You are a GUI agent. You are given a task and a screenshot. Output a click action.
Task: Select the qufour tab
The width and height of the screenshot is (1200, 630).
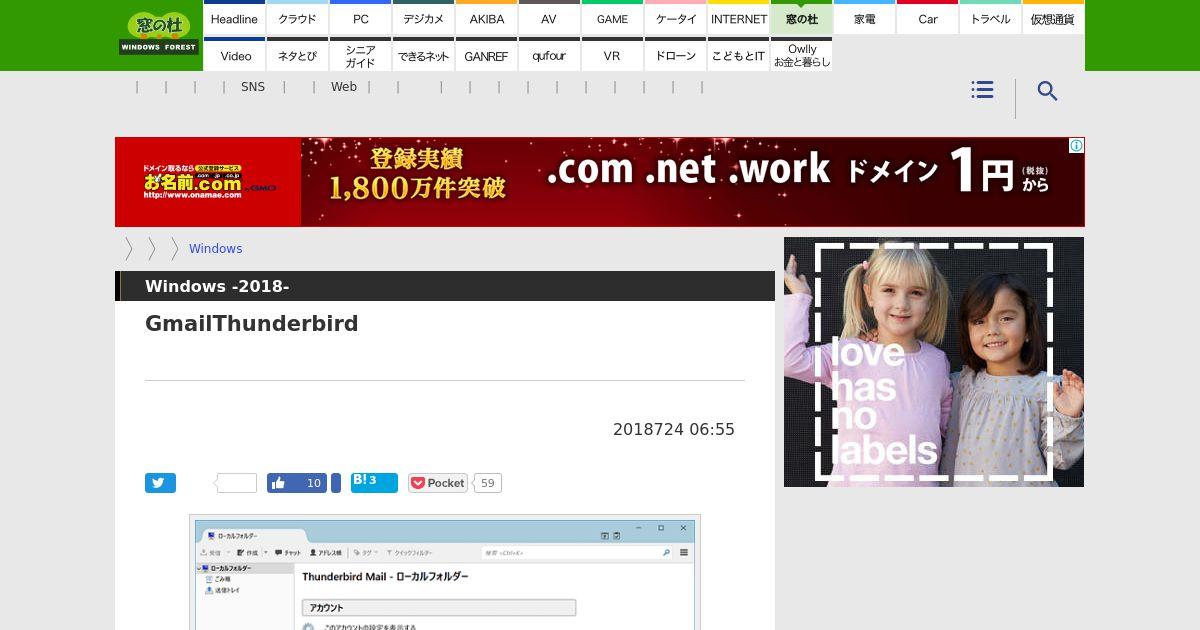[549, 55]
